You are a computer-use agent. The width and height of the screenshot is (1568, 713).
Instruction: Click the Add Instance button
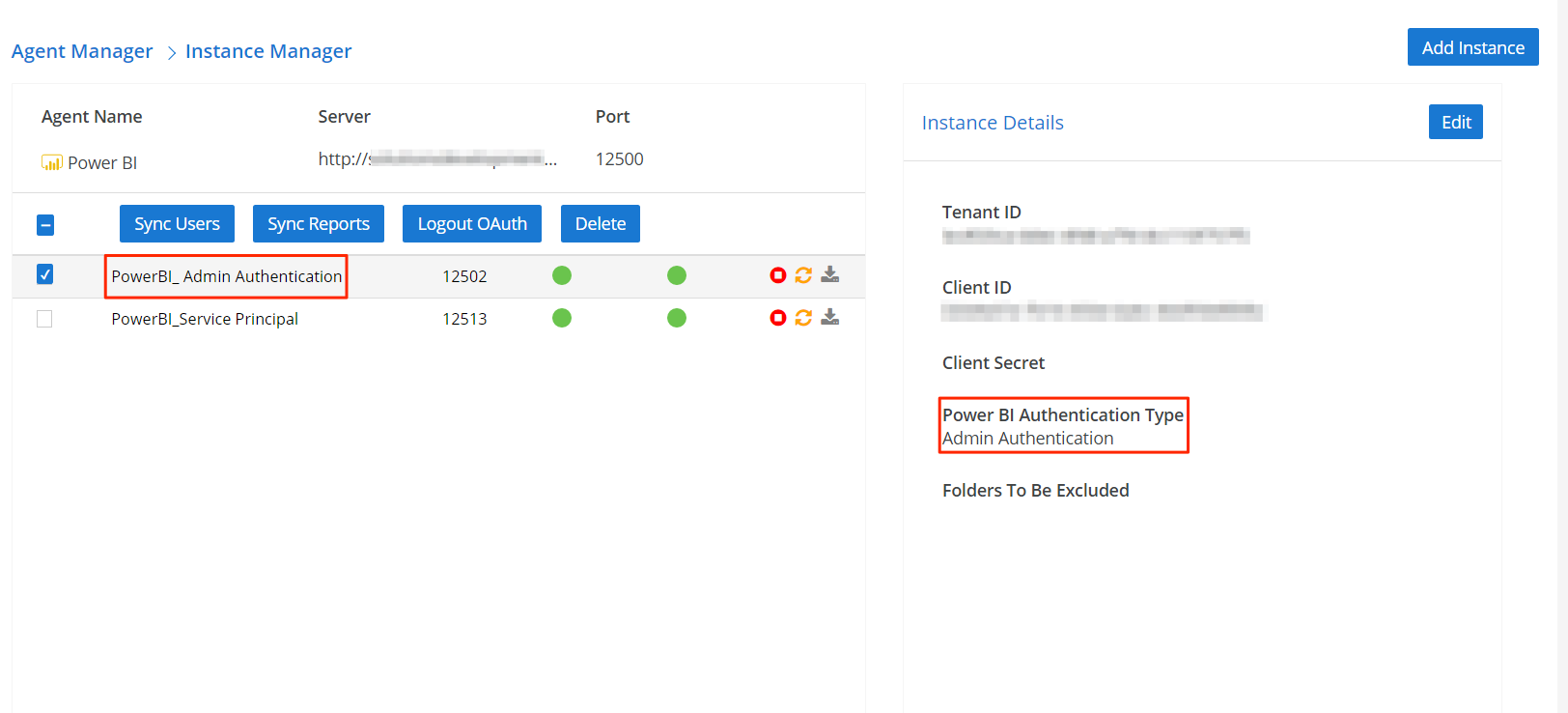[1473, 47]
